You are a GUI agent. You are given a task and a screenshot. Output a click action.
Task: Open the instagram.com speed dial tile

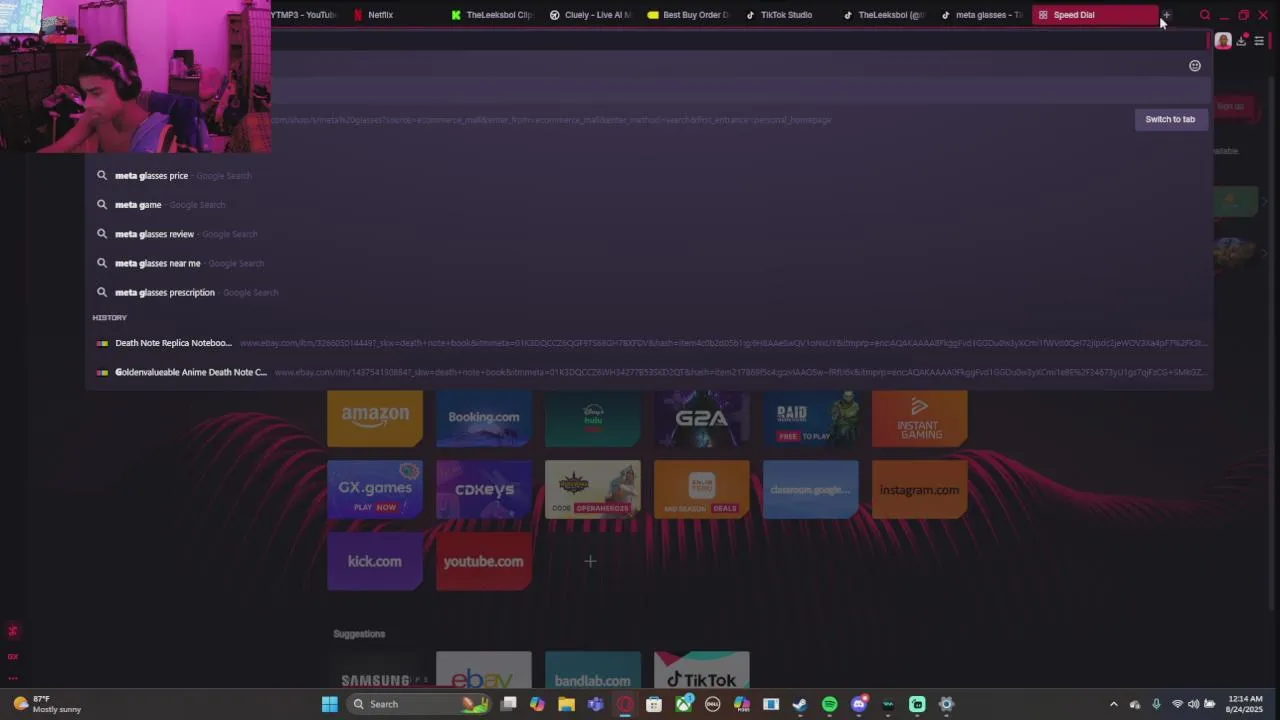920,490
